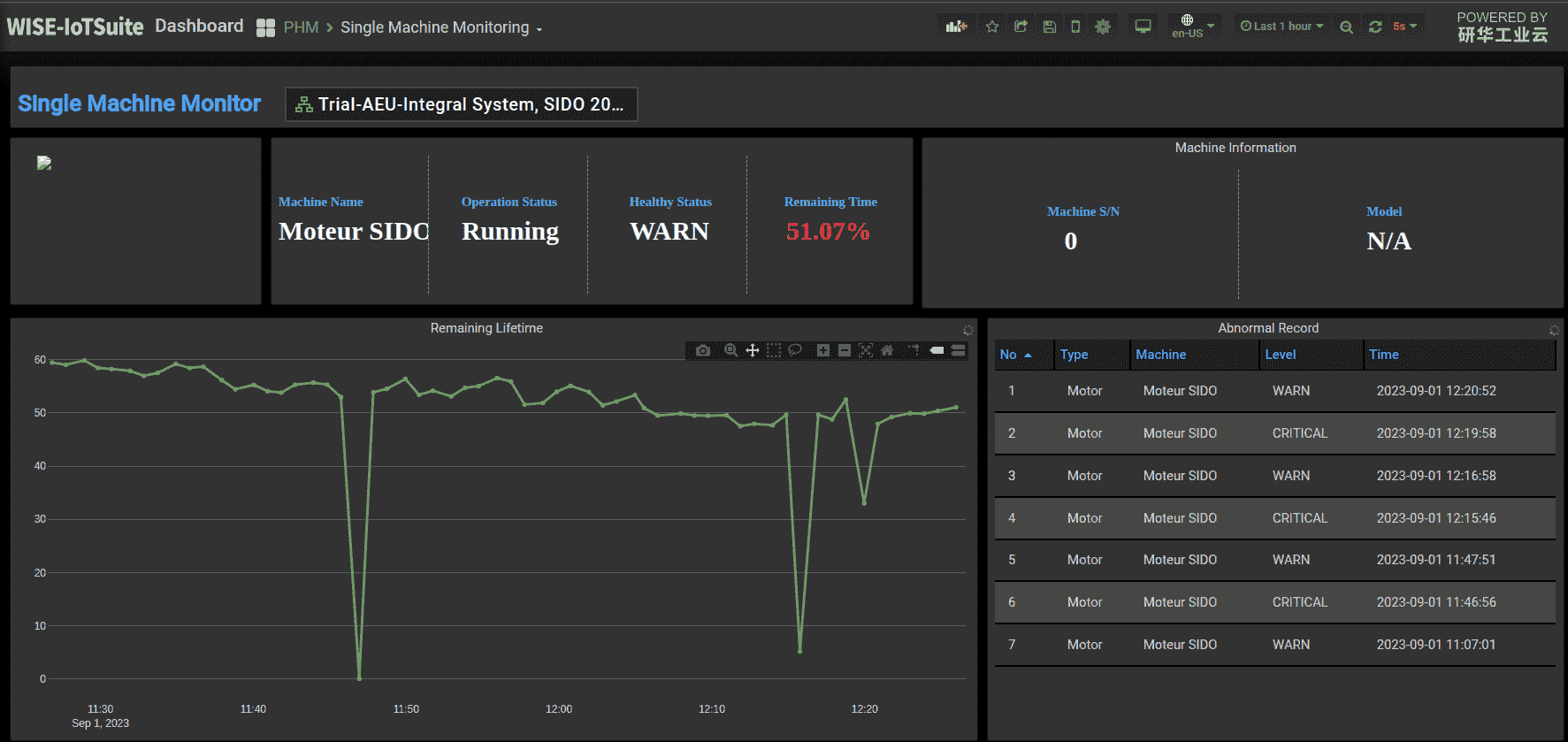Open the Trial-AEU-Integral System machine selector
Image resolution: width=1568 pixels, height=742 pixels.
[x=461, y=104]
